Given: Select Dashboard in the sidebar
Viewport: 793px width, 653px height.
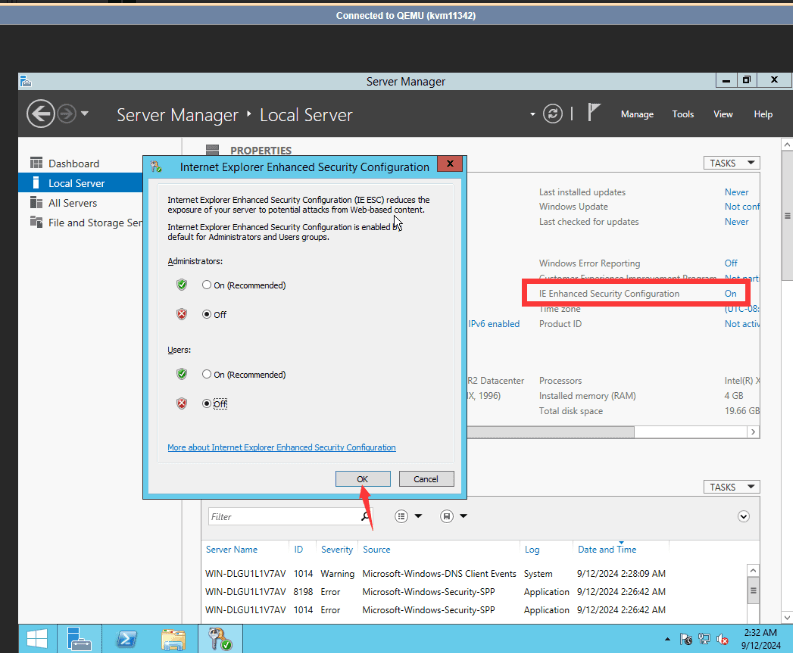Looking at the screenshot, I should click(74, 163).
